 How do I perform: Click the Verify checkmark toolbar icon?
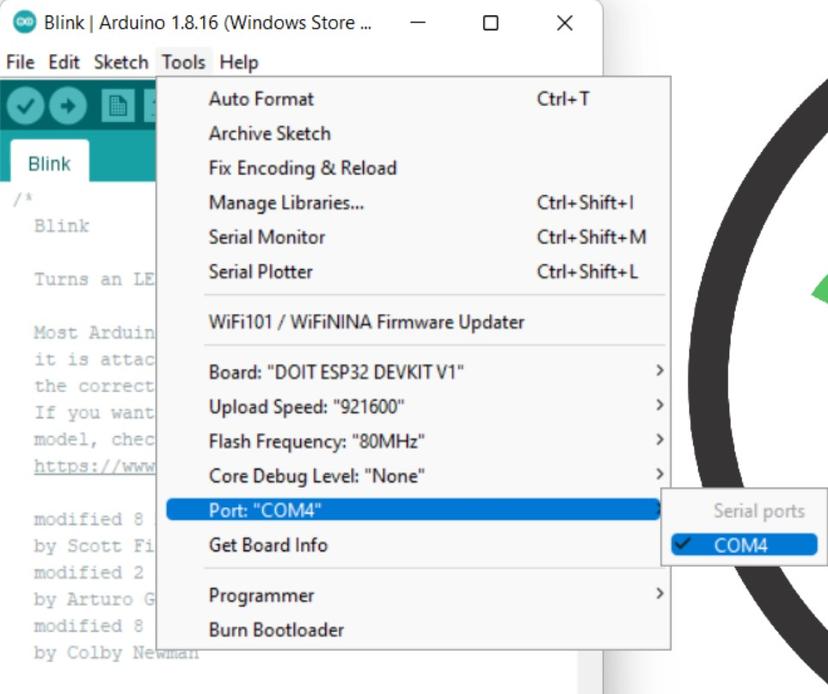pyautogui.click(x=26, y=105)
